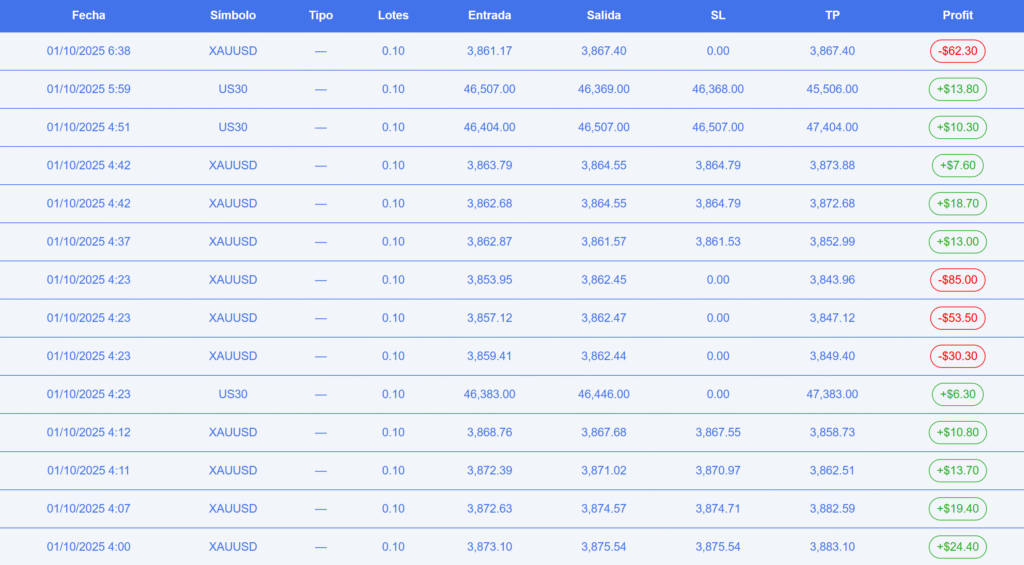This screenshot has width=1024, height=565.
Task: Select the -$53.50 loss badge
Action: [x=957, y=318]
